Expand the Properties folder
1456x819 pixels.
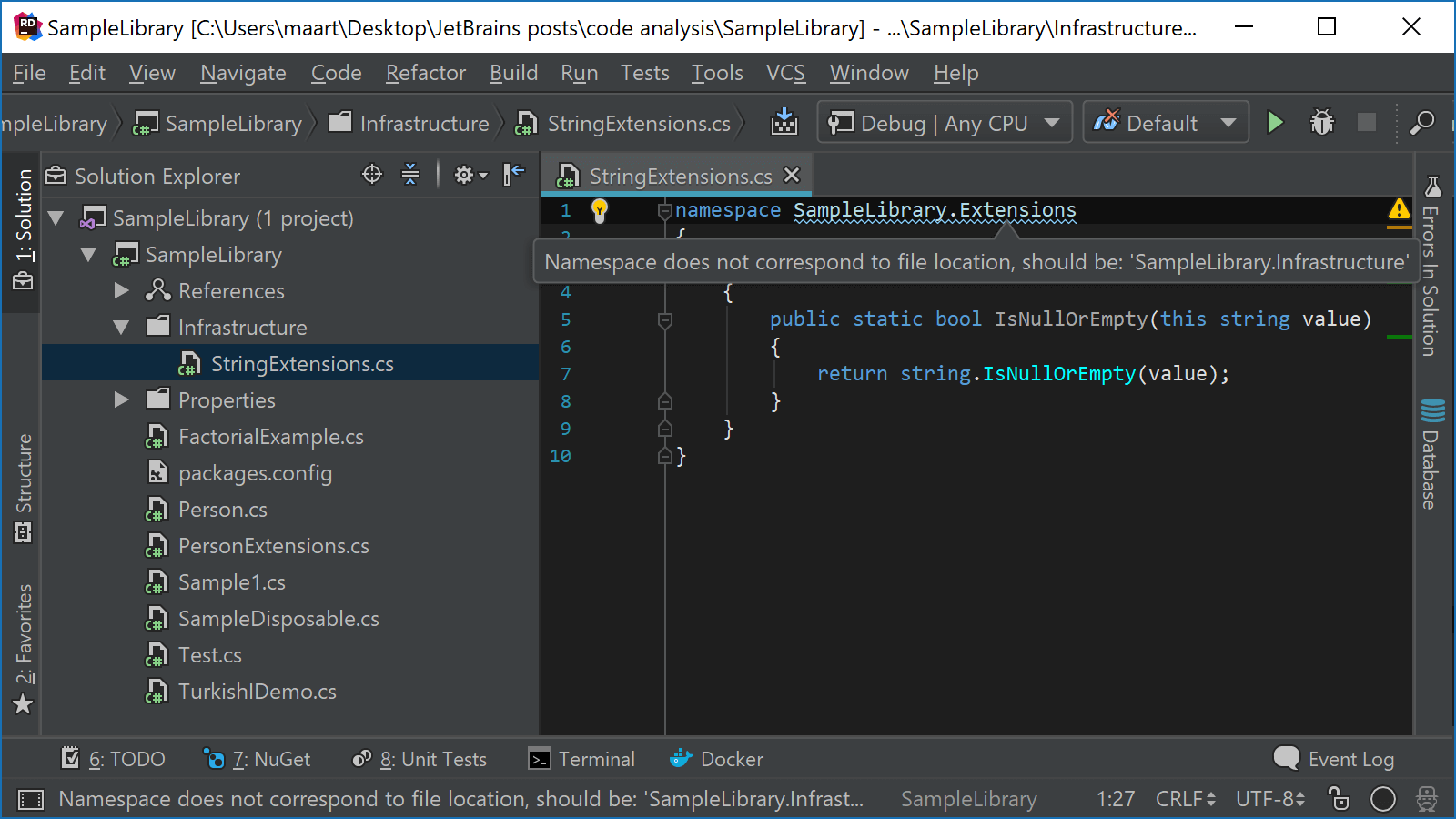122,400
